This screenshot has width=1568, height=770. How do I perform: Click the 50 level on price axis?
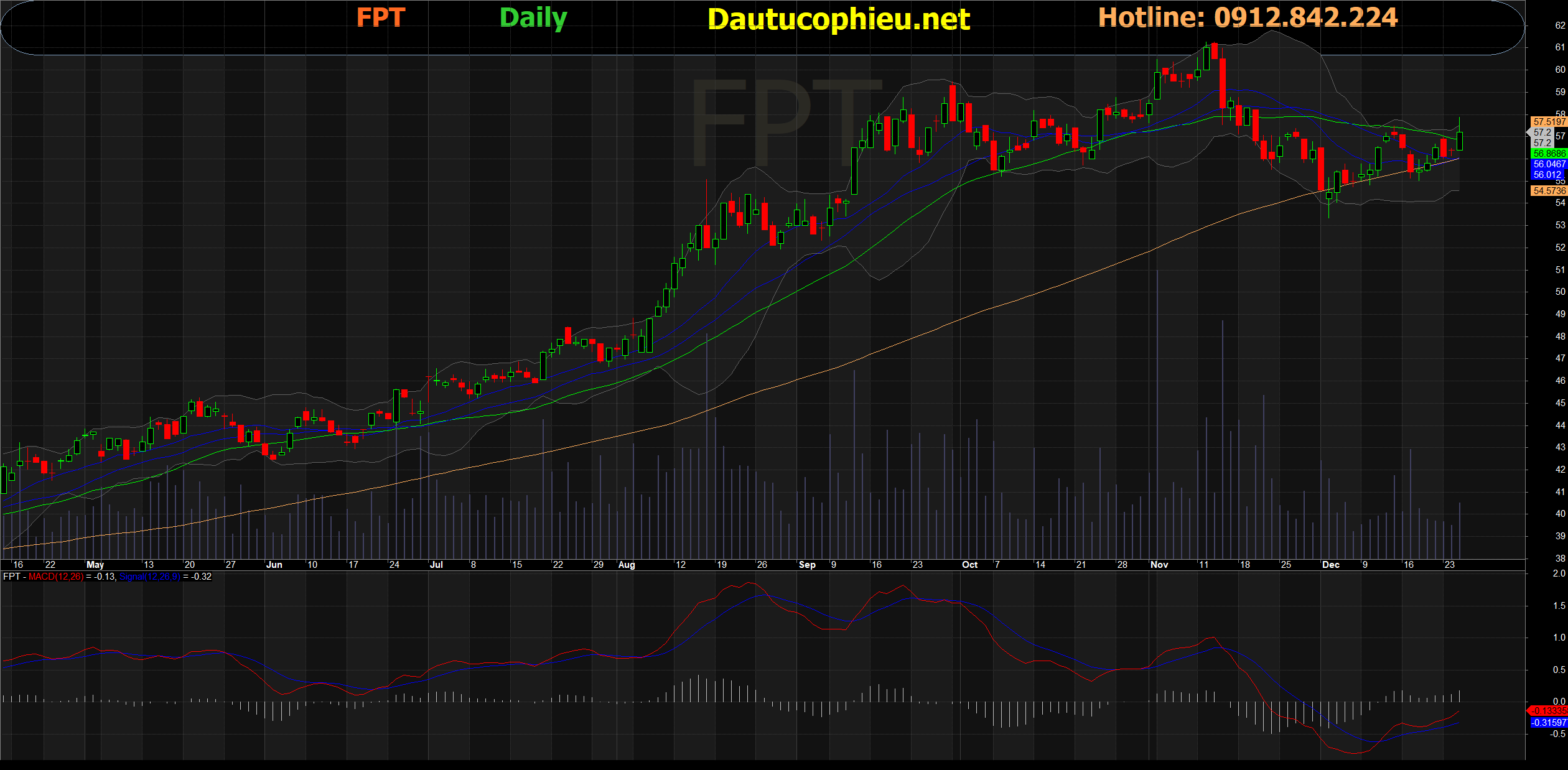pos(1560,292)
